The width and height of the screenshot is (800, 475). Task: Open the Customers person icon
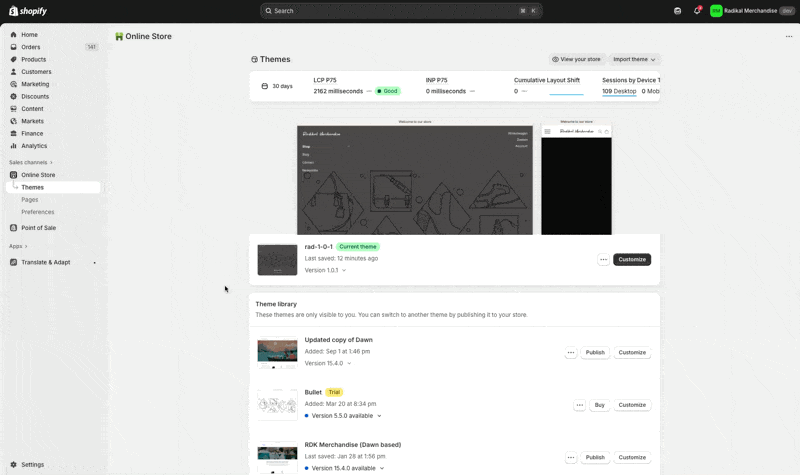click(x=13, y=71)
